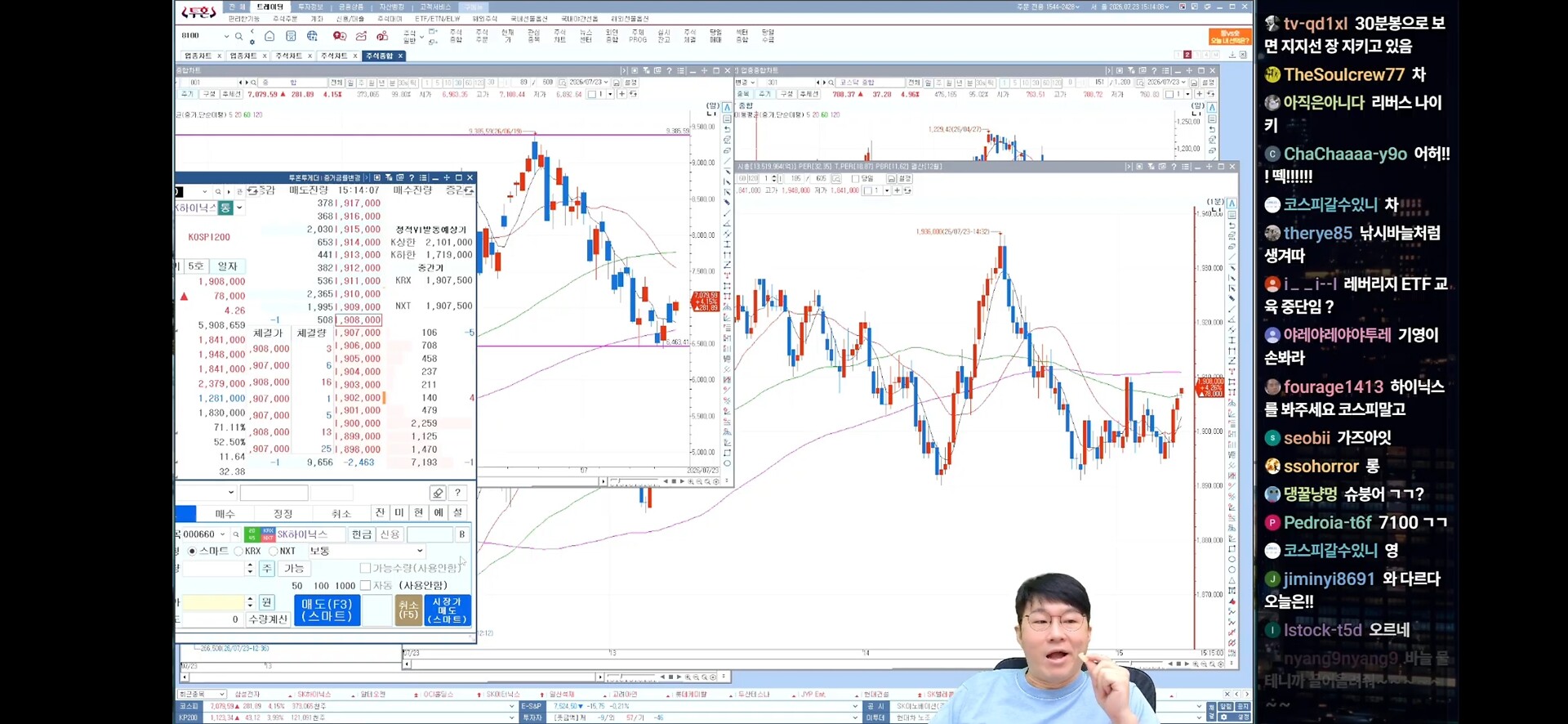
Task: Click the swap icon left of the 증감 column header
Action: (251, 190)
